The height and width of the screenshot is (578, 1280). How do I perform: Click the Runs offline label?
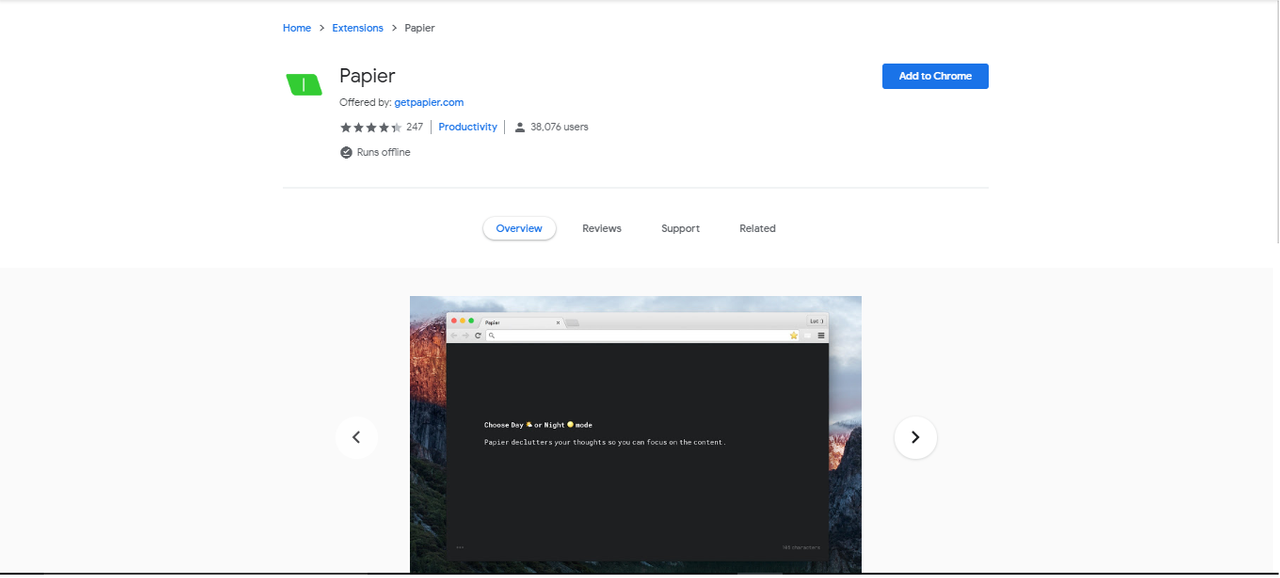384,152
